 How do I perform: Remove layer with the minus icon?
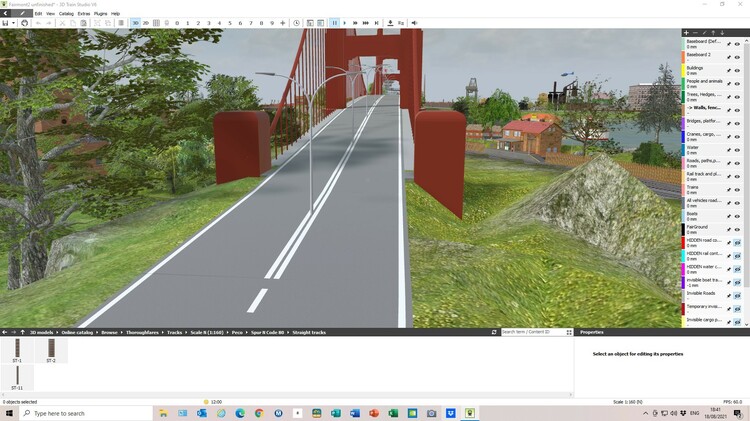[x=695, y=33]
